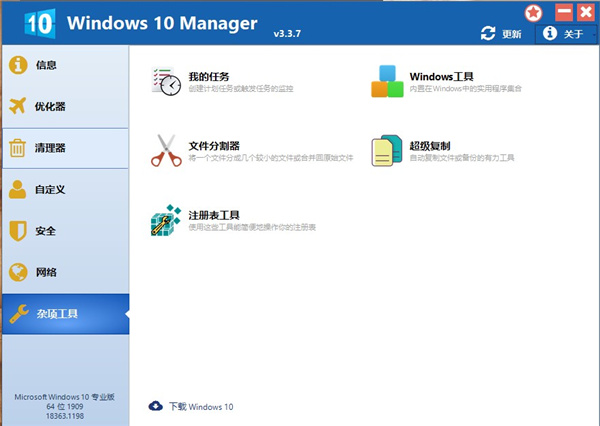The height and width of the screenshot is (426, 600).
Task: Open the 注册表工具 cube wrench icon
Action: tap(166, 220)
